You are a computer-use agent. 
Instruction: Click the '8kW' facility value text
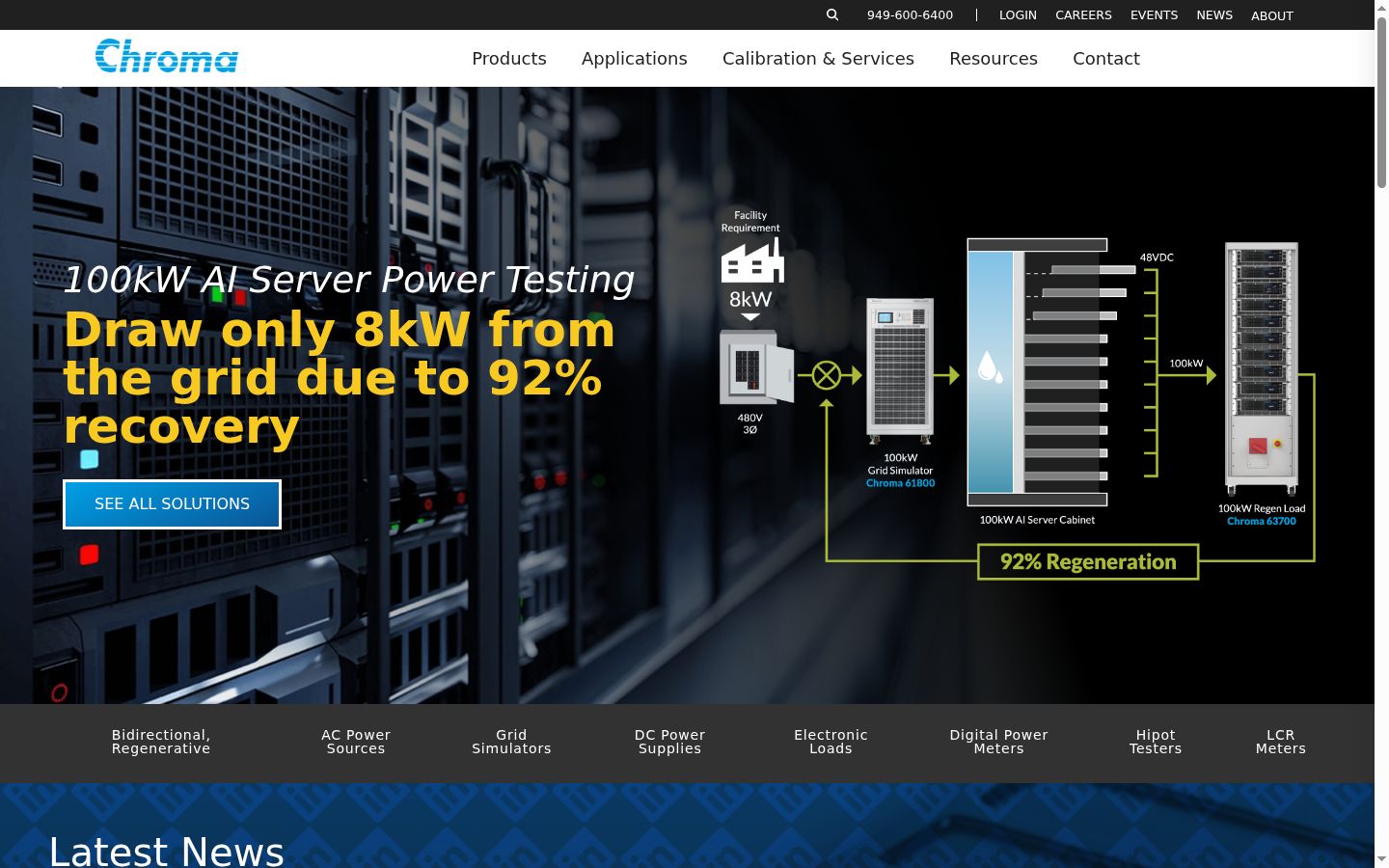click(750, 299)
